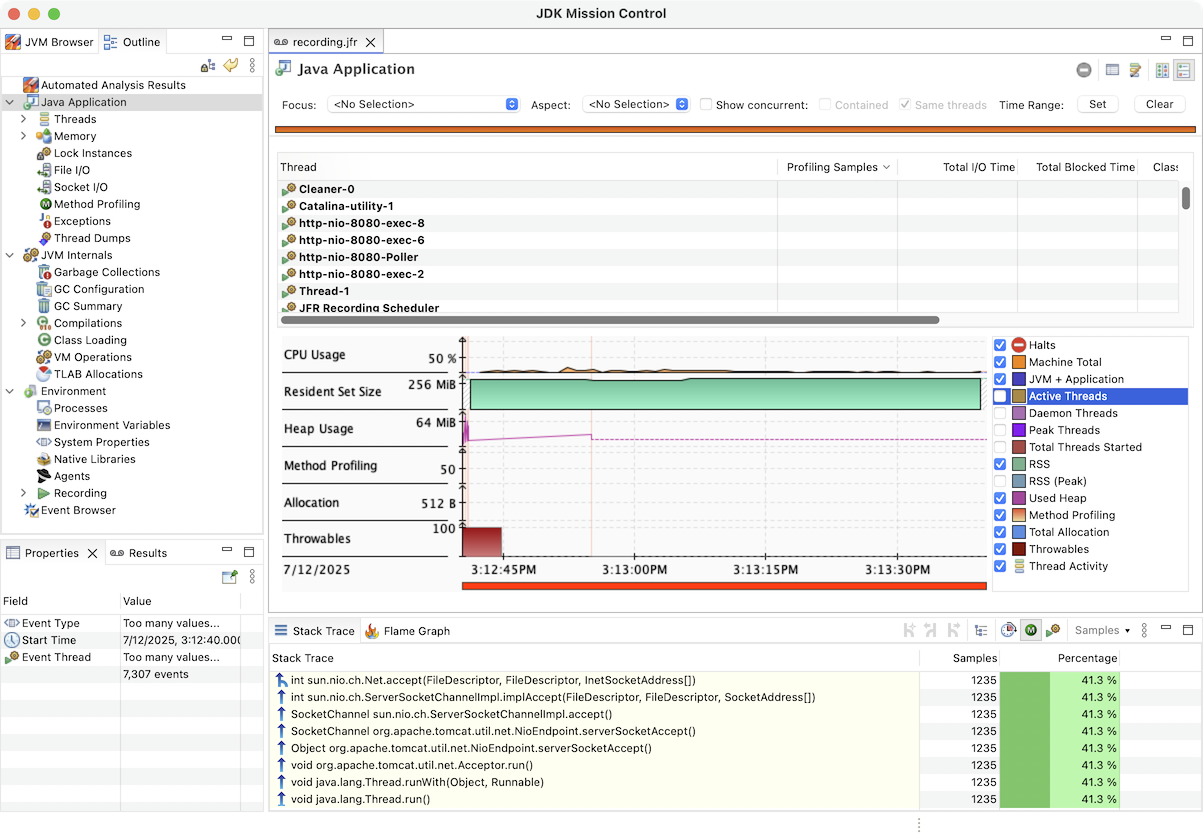Image resolution: width=1203 pixels, height=838 pixels.
Task: Open Garbage Collections page icon
Action: [45, 272]
